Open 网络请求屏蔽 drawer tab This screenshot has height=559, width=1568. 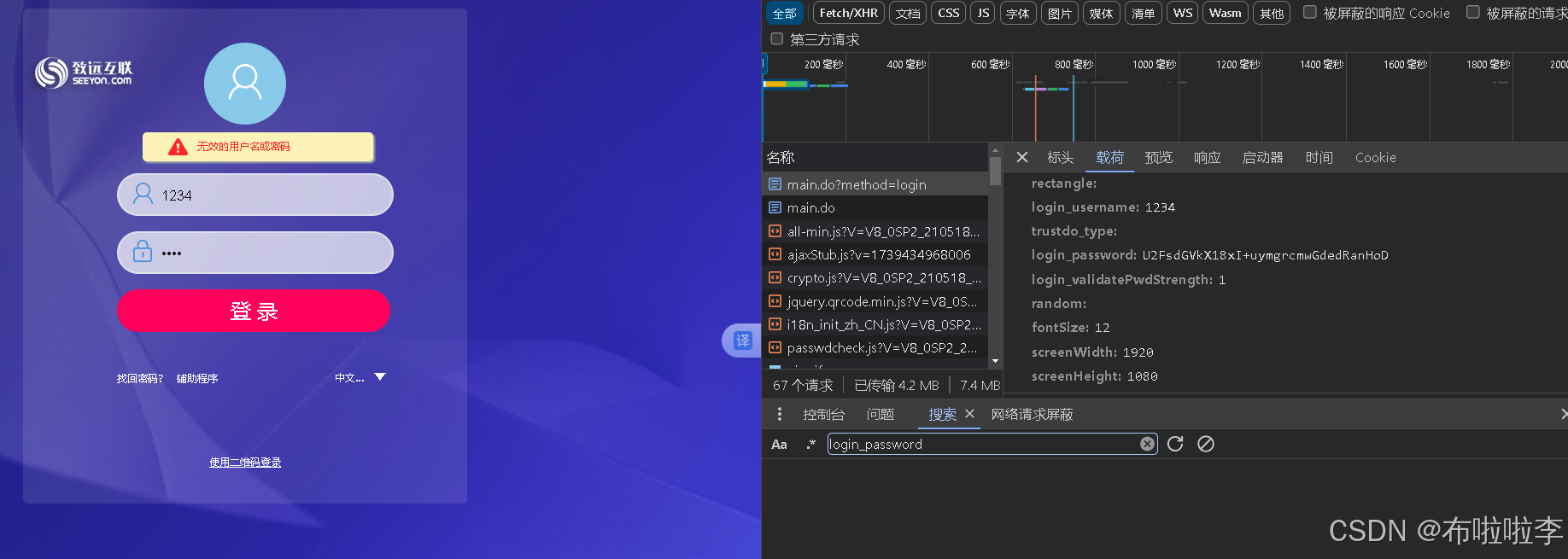point(1032,414)
